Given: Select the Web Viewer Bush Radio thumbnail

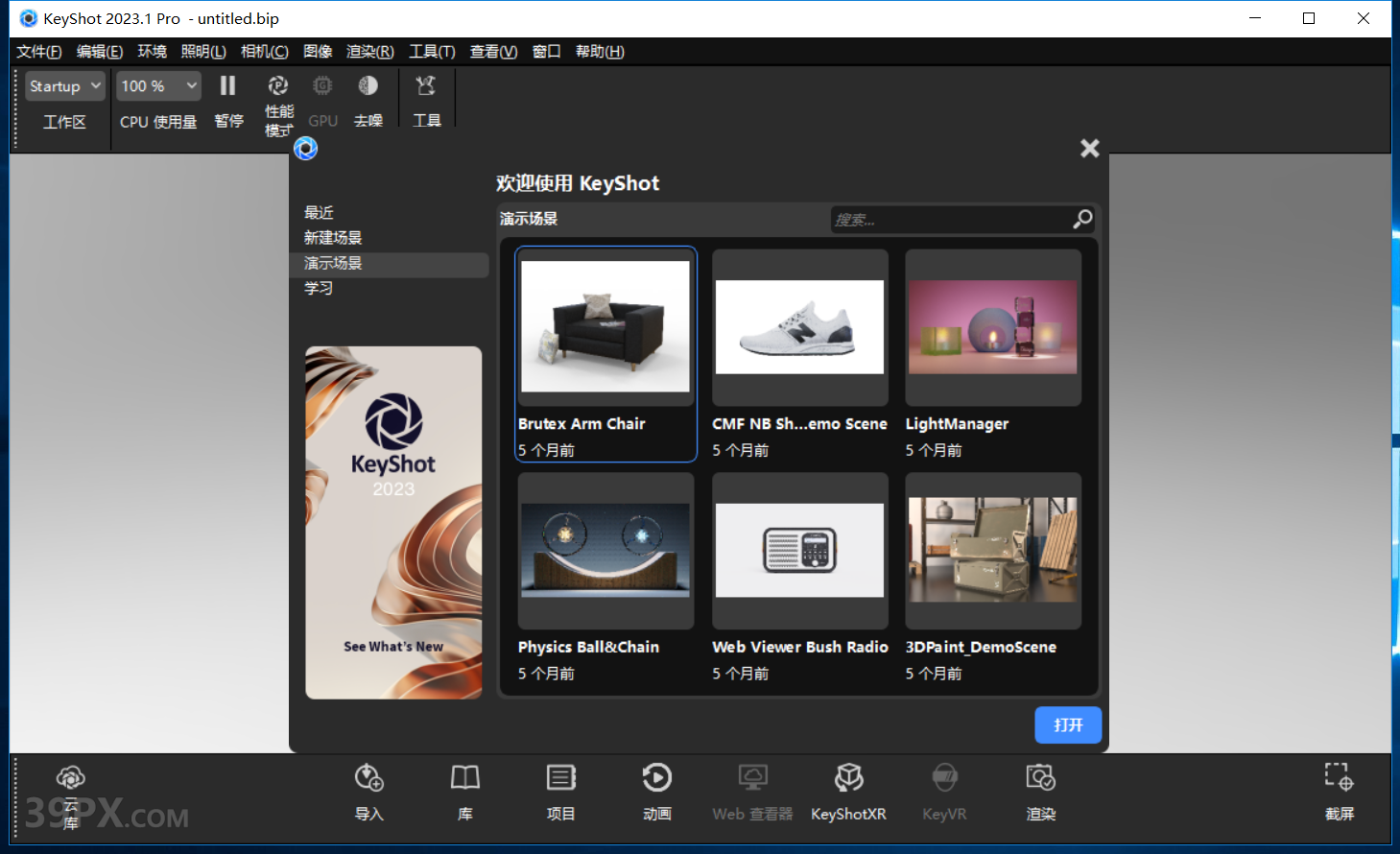Looking at the screenshot, I should pos(799,551).
